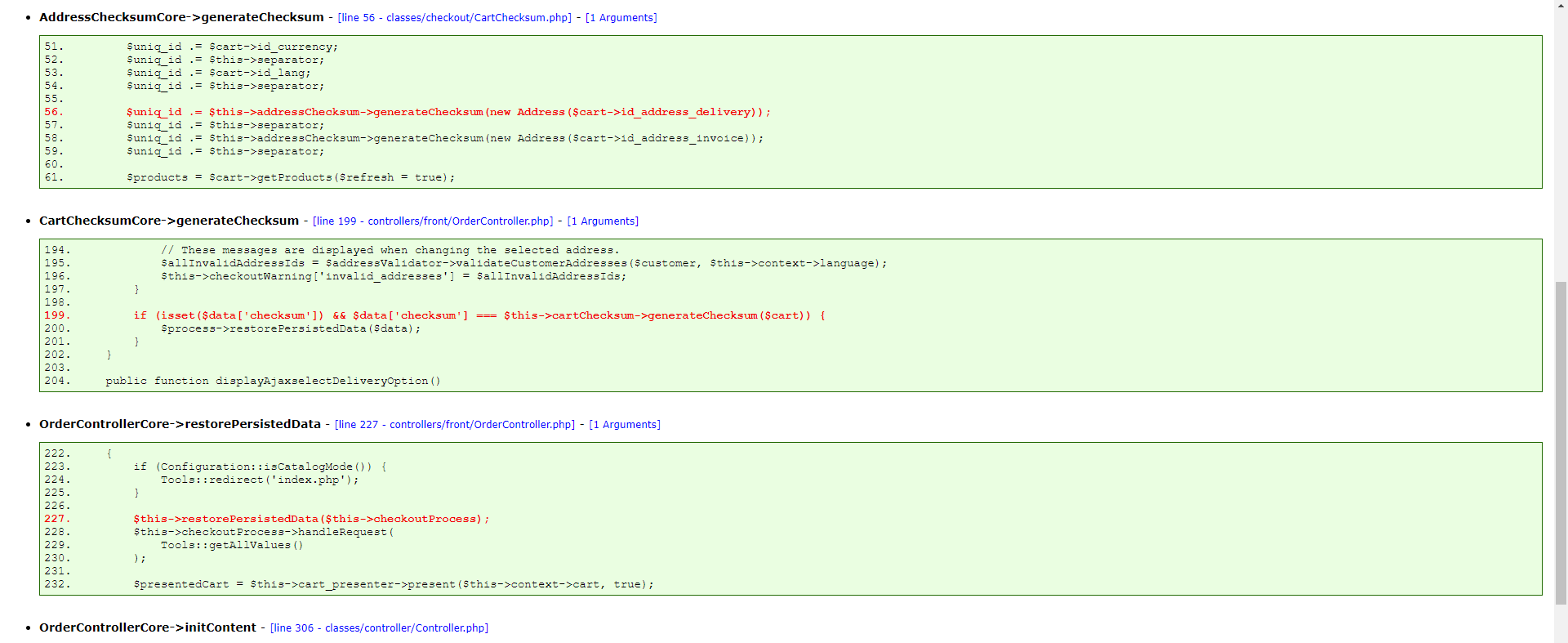The width and height of the screenshot is (1568, 643).
Task: Open the CartChecksum.php line 56 link
Action: [x=455, y=17]
